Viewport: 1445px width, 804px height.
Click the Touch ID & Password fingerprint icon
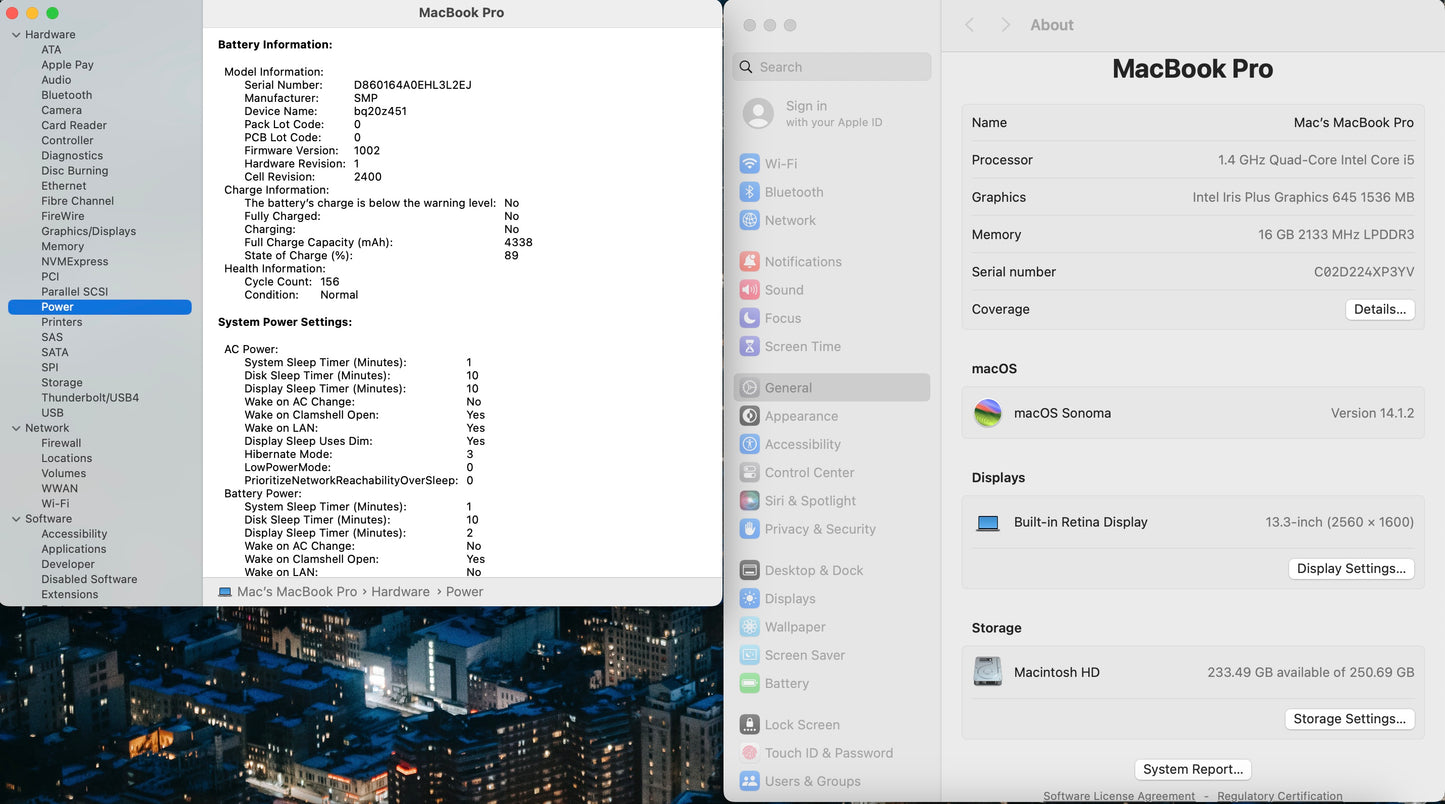click(749, 753)
